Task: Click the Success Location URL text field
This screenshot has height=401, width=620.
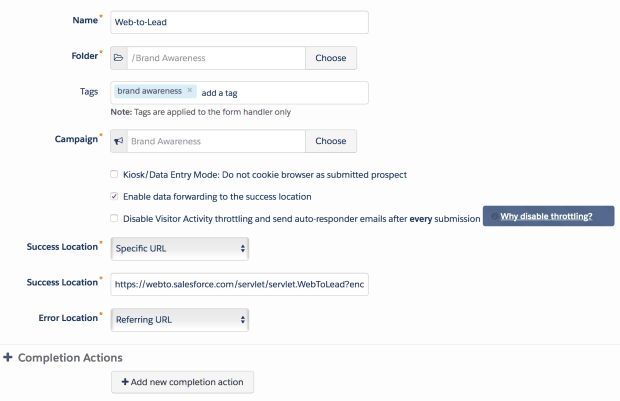Action: point(238,283)
